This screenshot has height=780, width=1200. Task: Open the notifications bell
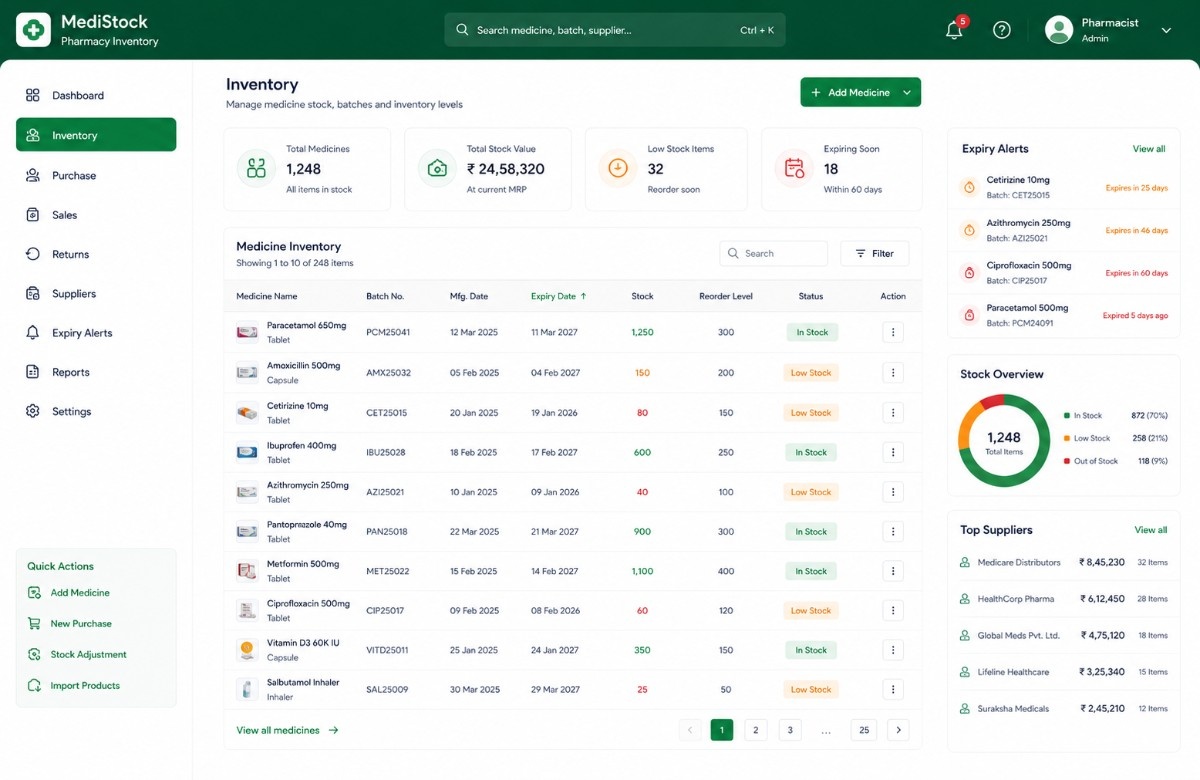click(954, 30)
